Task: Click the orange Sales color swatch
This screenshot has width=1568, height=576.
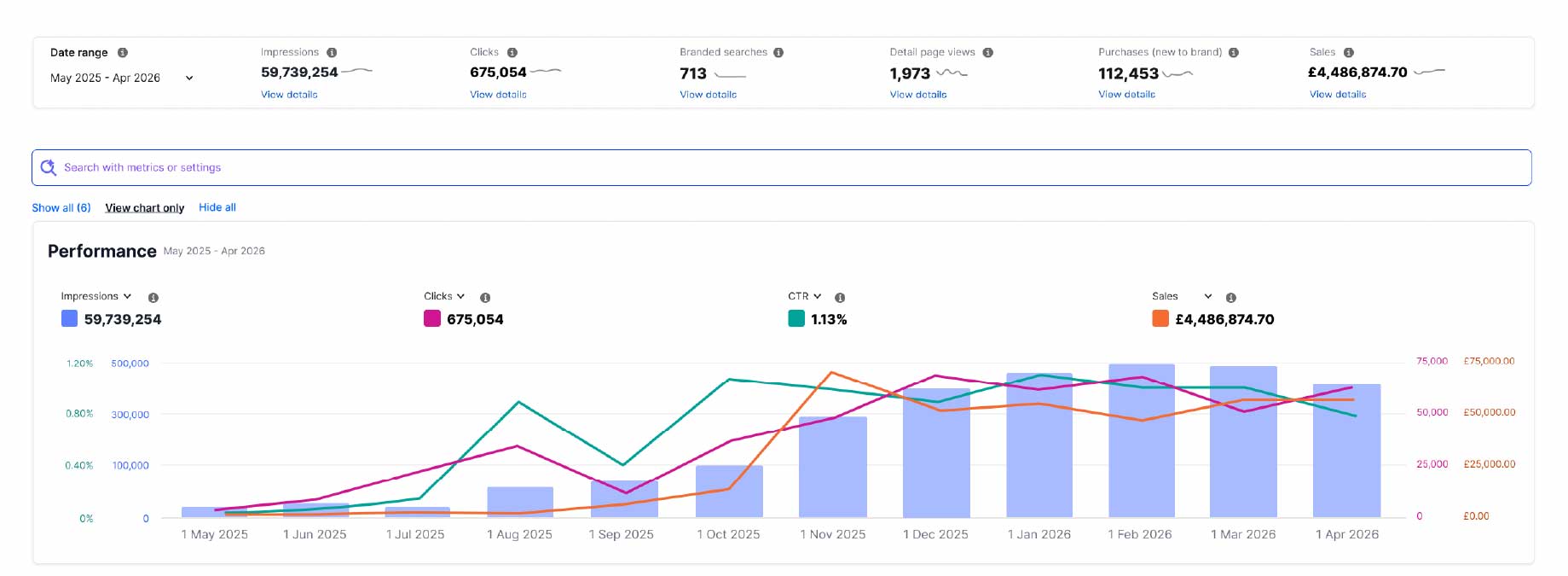Action: 1160,318
